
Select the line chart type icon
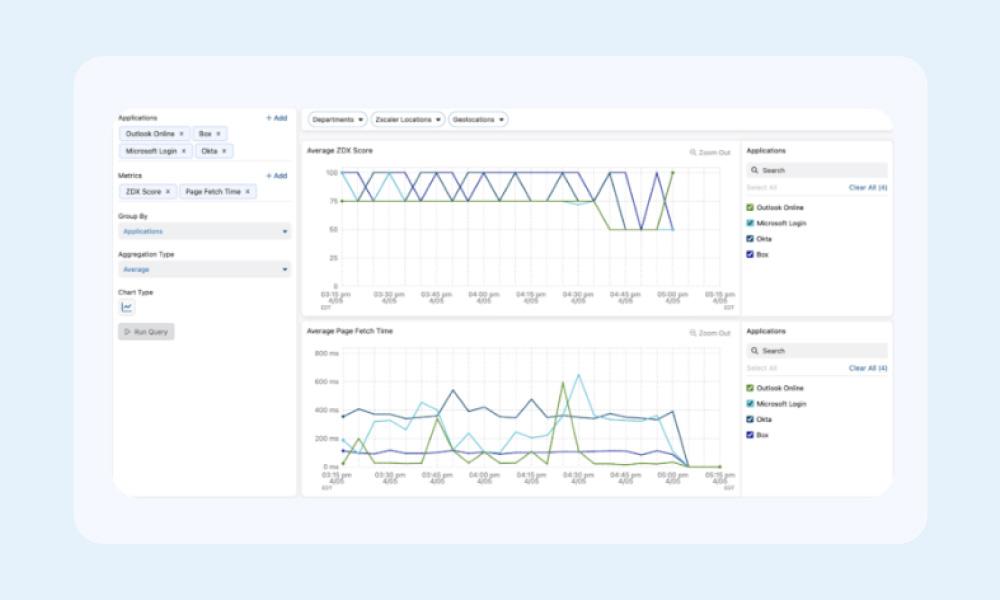[127, 308]
